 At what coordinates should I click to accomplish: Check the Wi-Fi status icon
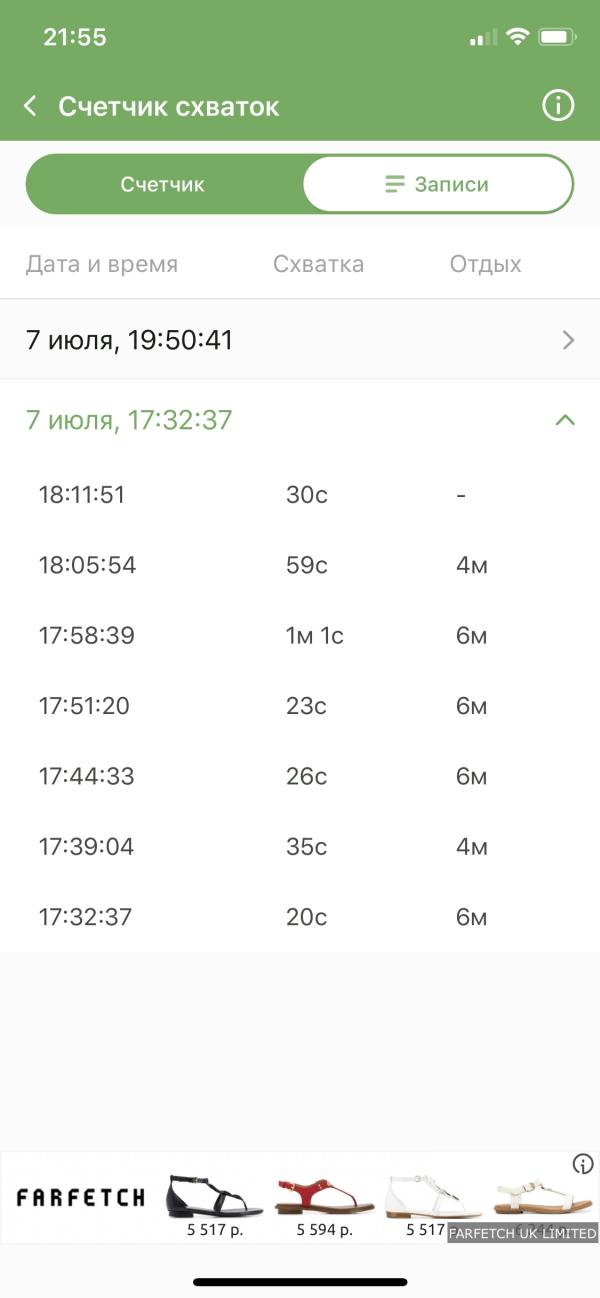pyautogui.click(x=517, y=37)
